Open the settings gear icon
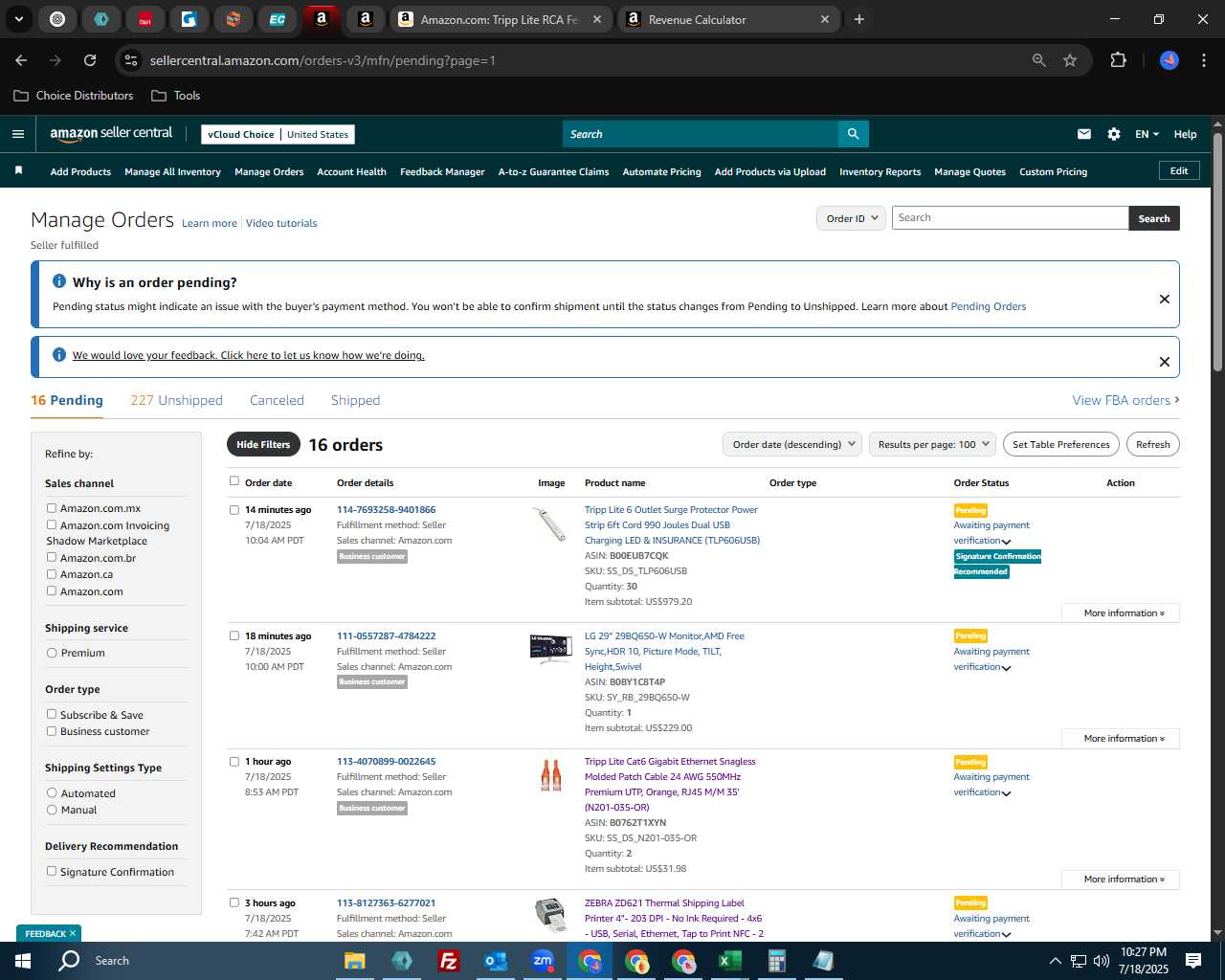 [1114, 134]
